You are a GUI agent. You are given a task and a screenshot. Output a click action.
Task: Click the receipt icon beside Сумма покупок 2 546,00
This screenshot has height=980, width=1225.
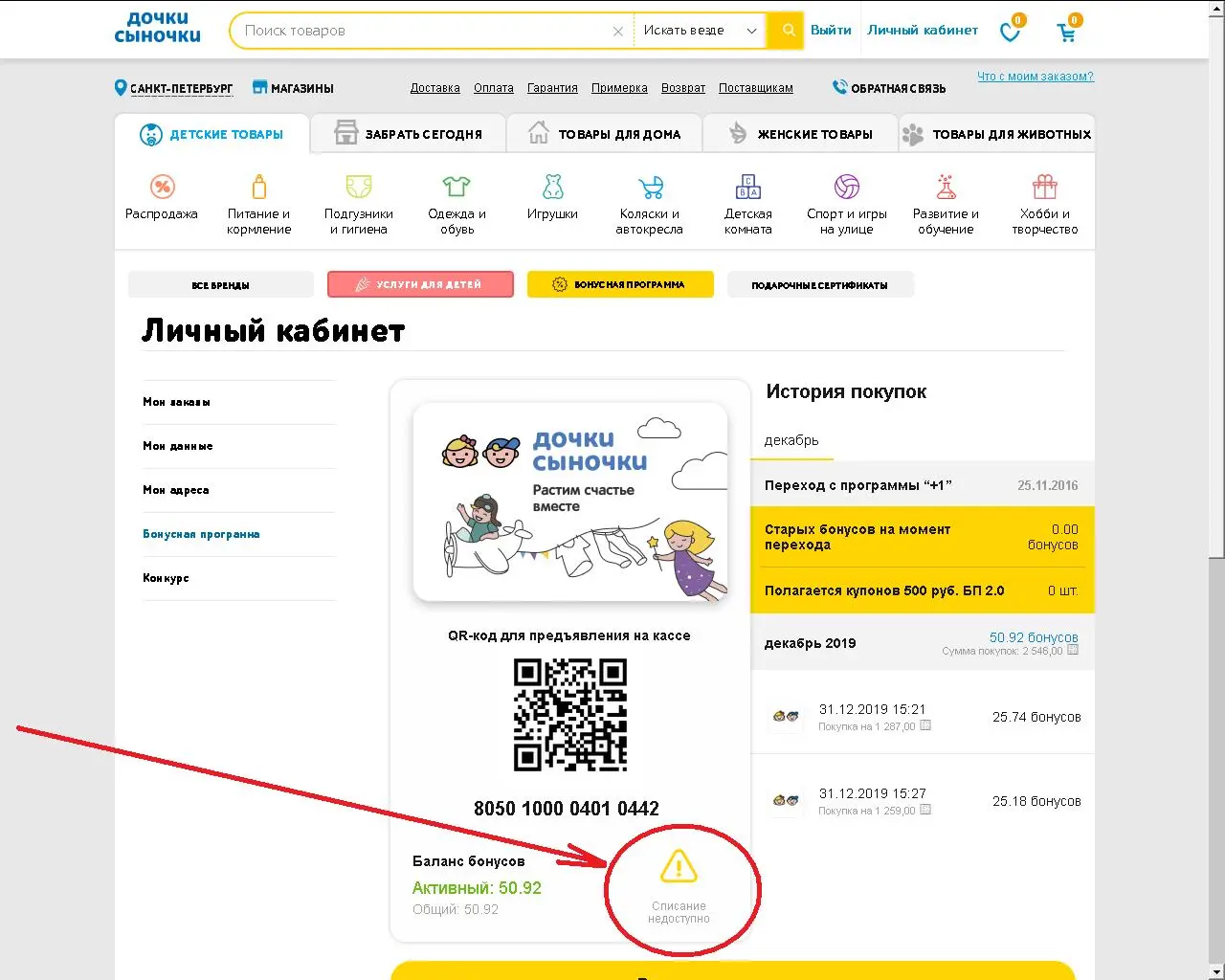click(1073, 651)
